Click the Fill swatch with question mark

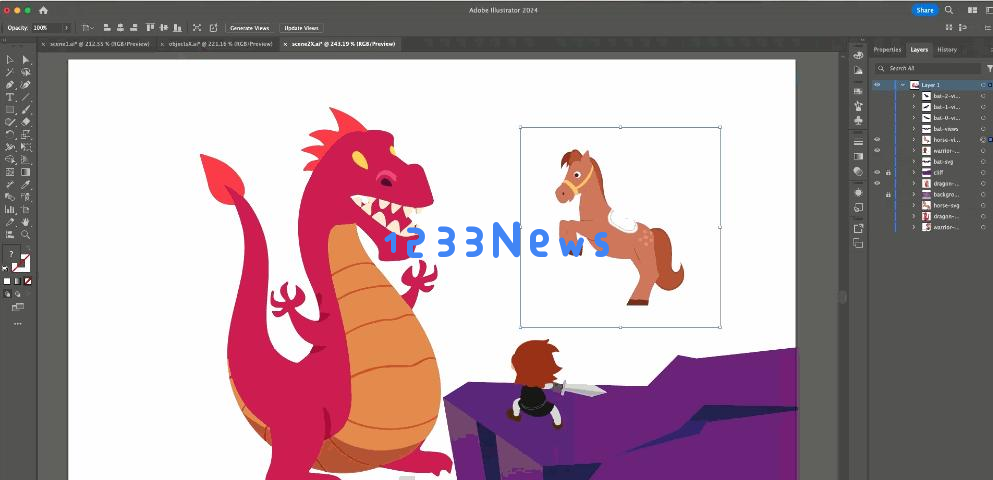pyautogui.click(x=11, y=255)
